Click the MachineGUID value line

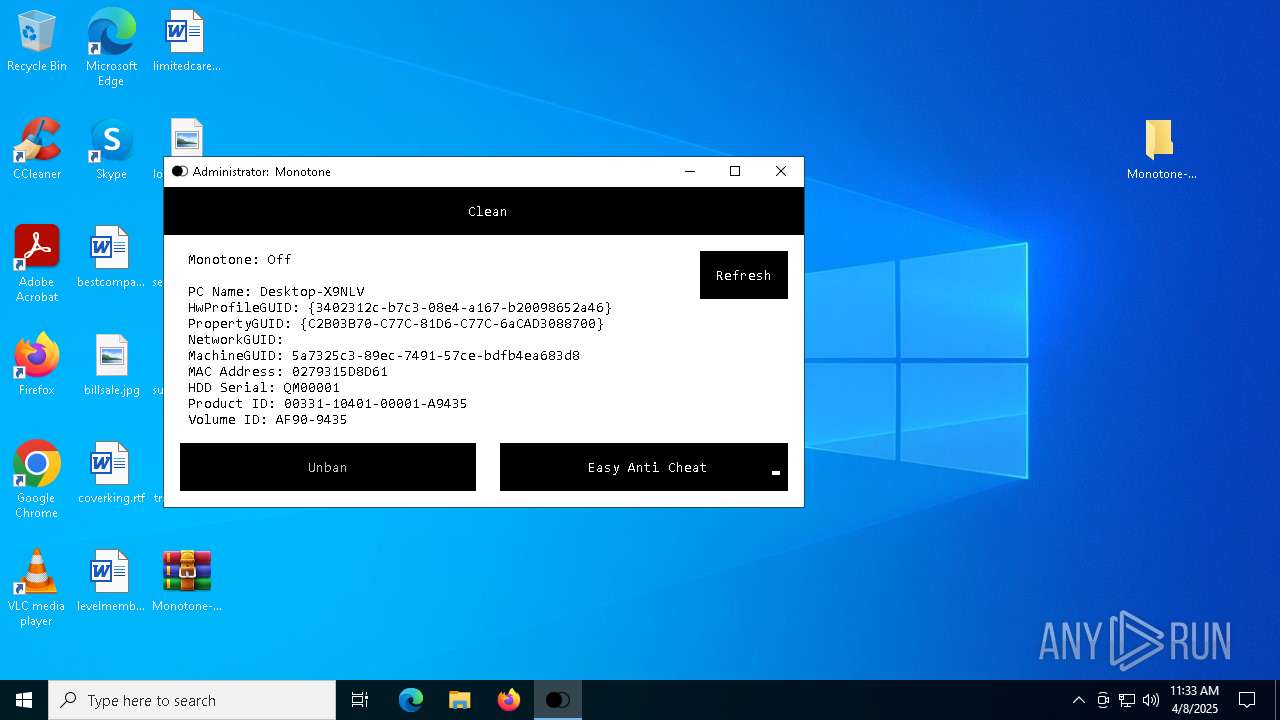coord(384,356)
